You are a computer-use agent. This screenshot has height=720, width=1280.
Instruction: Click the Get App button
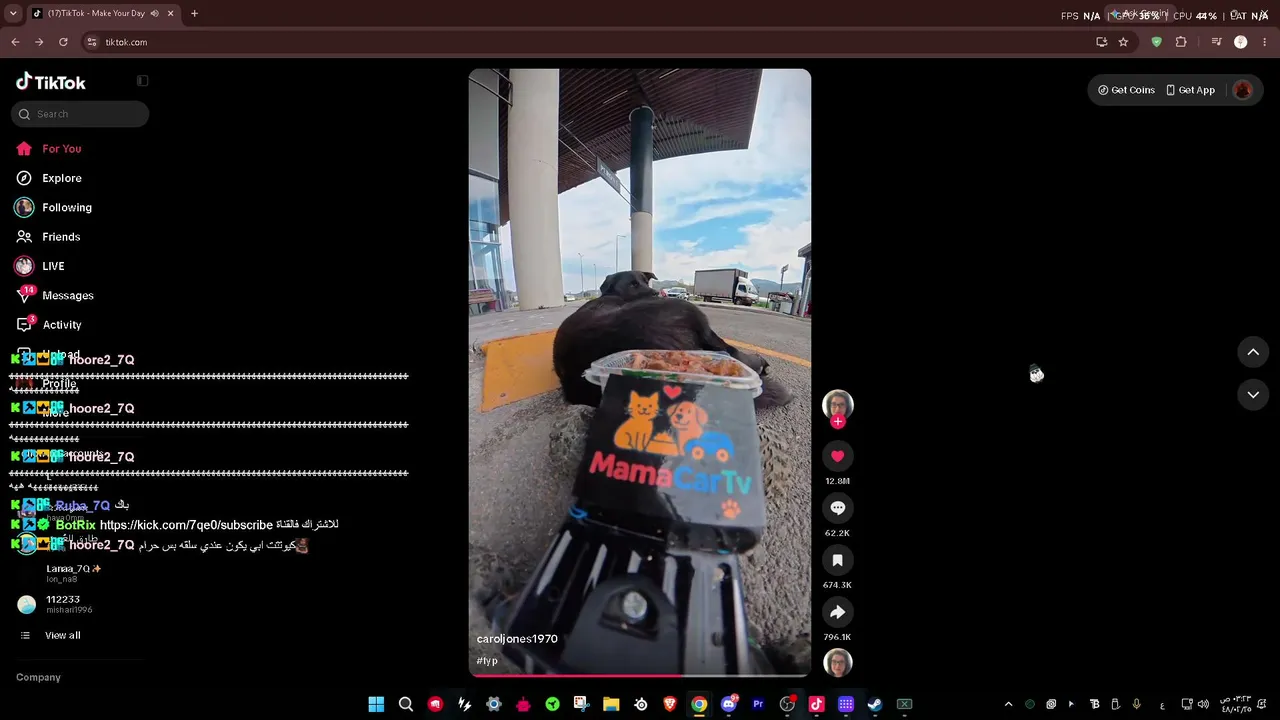(x=1190, y=90)
